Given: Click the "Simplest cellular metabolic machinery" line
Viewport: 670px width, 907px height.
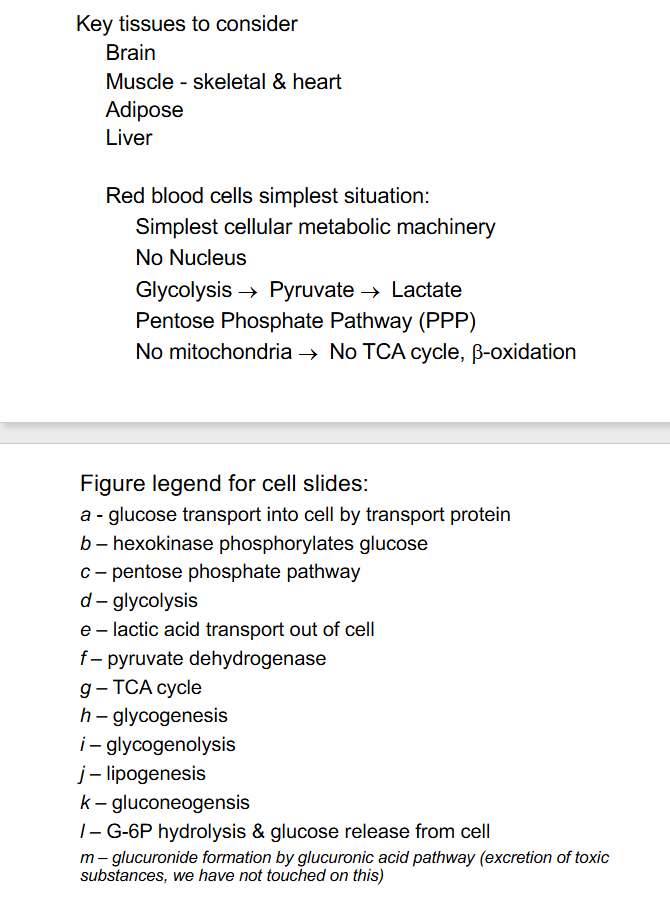Looking at the screenshot, I should [315, 227].
